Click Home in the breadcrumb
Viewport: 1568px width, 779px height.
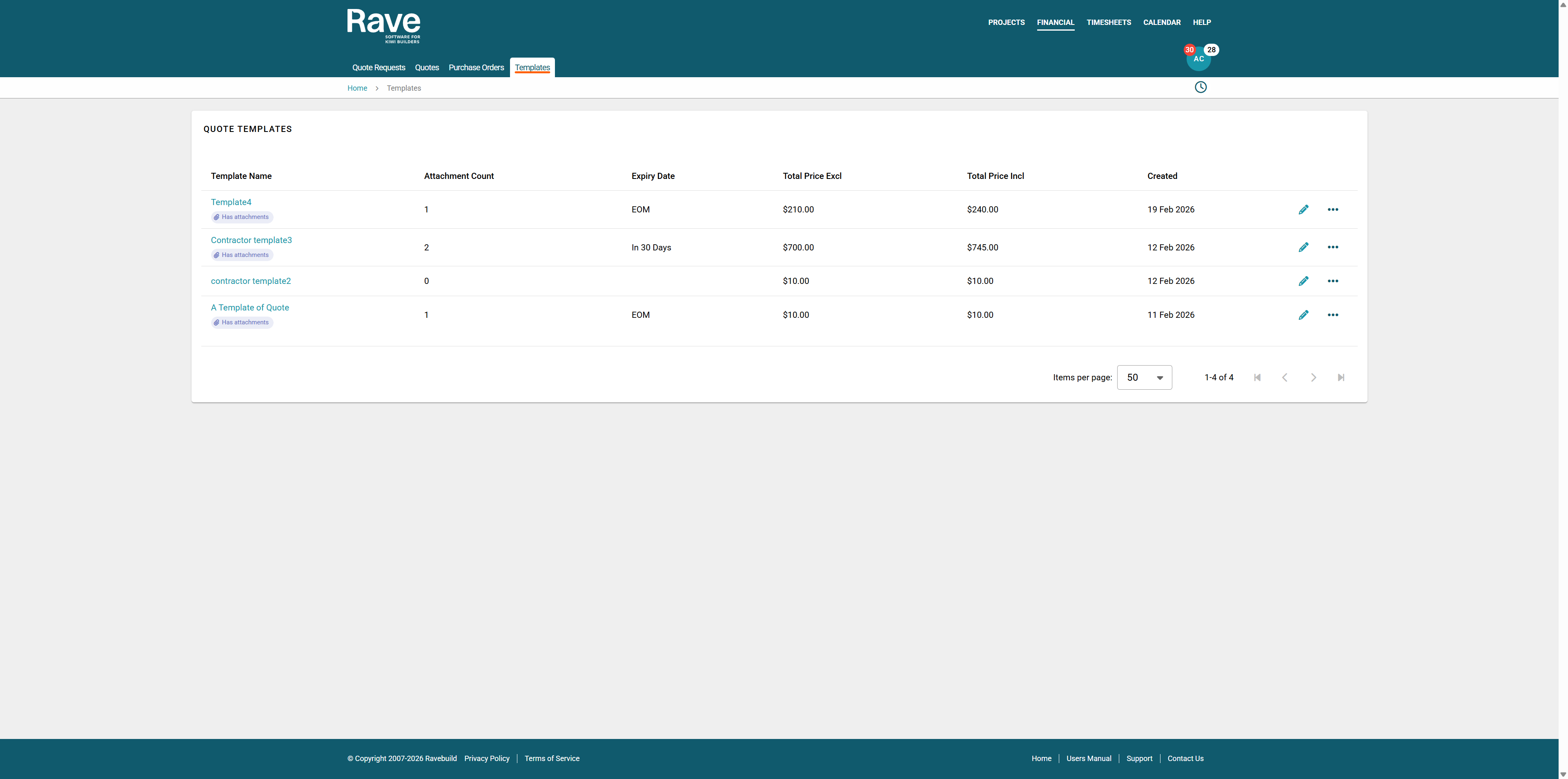[357, 88]
